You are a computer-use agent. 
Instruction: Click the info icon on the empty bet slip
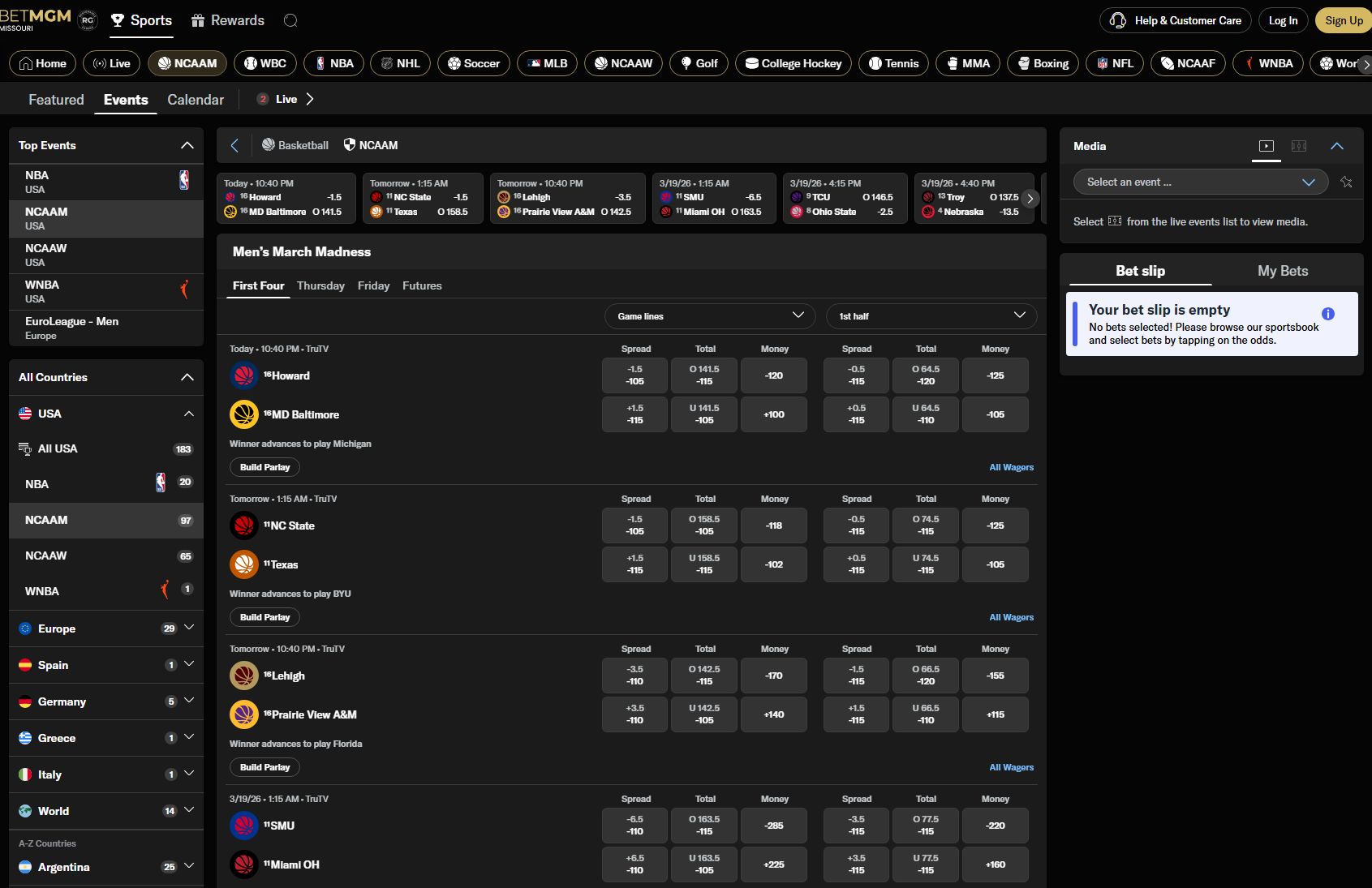click(1328, 314)
